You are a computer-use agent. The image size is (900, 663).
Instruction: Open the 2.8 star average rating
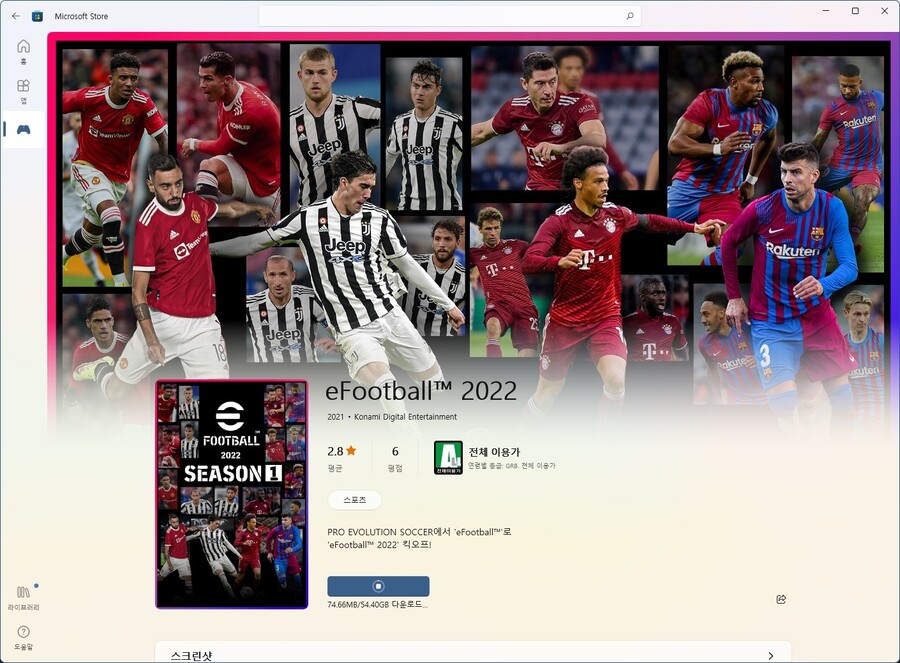[x=342, y=457]
